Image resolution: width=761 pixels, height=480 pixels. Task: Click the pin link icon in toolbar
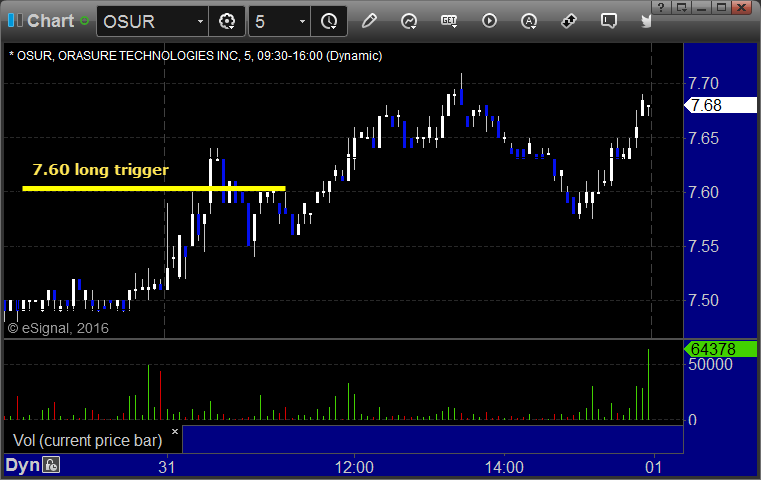[569, 21]
